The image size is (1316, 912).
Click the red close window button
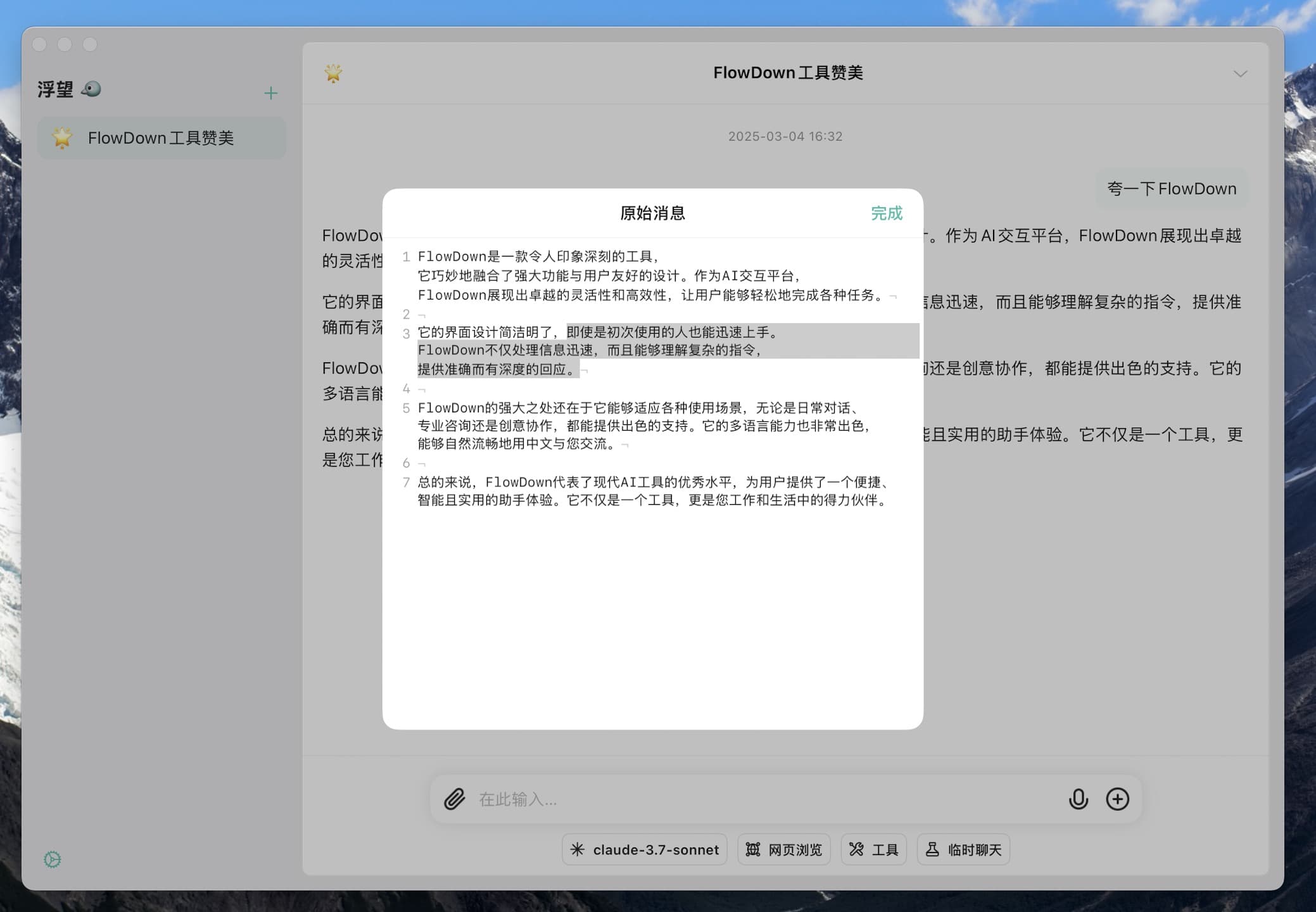(39, 44)
